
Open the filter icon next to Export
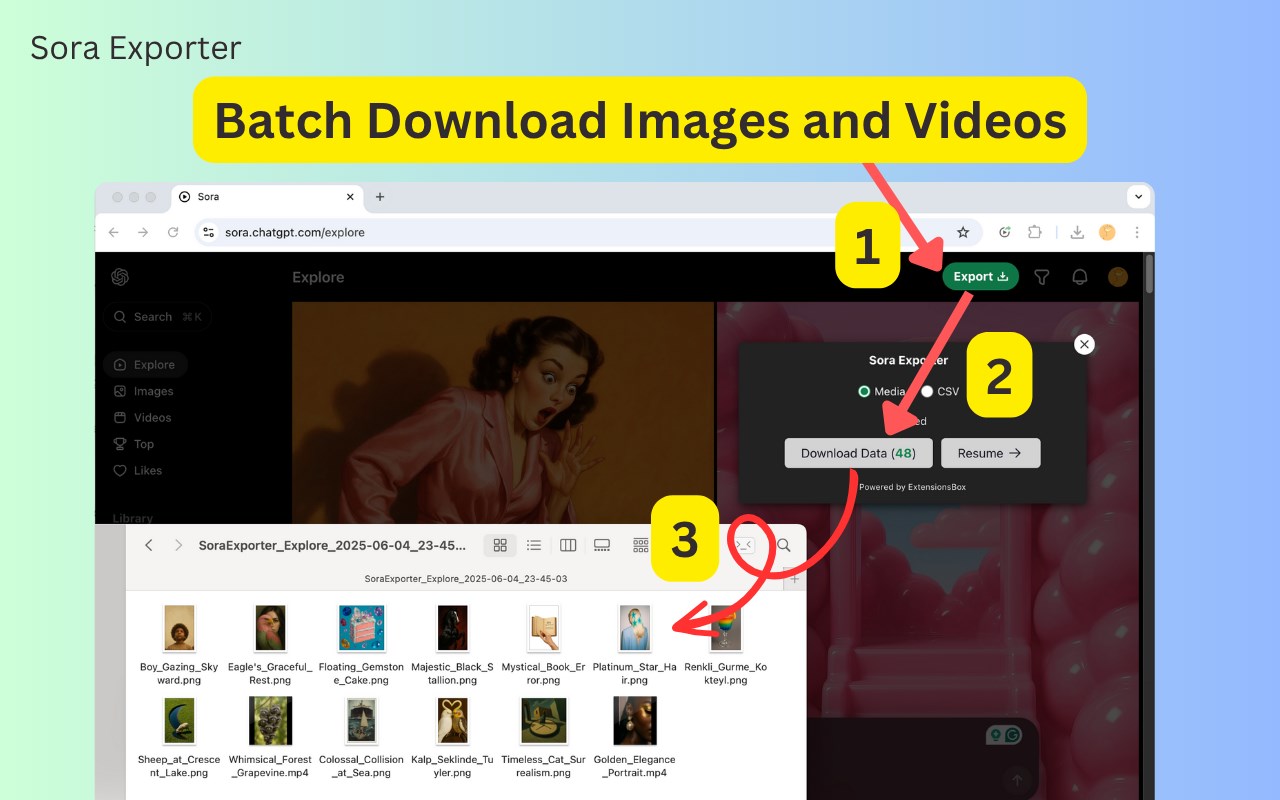click(1042, 277)
